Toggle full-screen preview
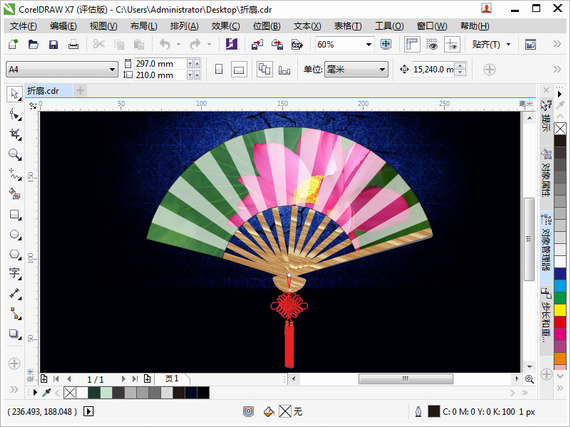The height and width of the screenshot is (427, 570). point(386,44)
